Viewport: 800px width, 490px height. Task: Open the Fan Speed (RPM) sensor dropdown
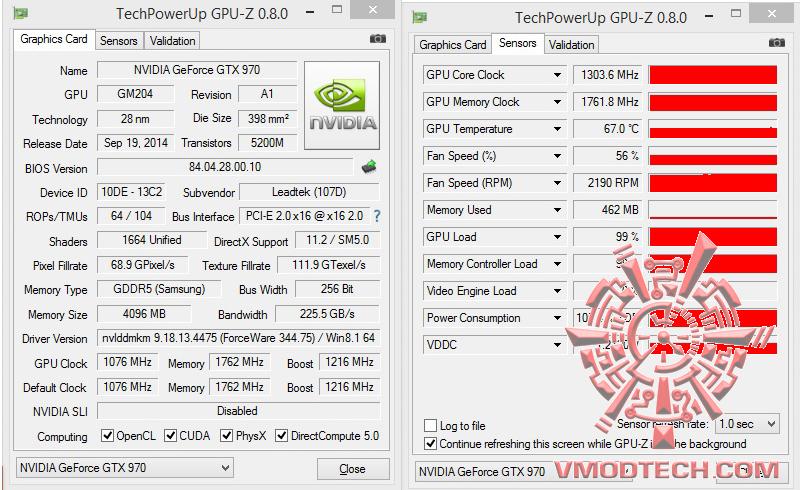tap(557, 183)
